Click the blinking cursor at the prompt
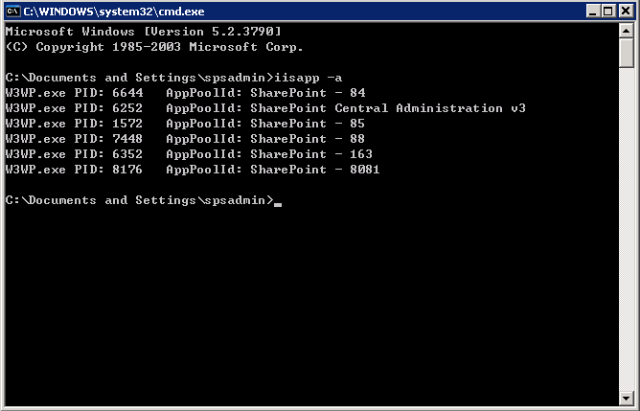Screen dimensions: 640x411 click(x=278, y=204)
